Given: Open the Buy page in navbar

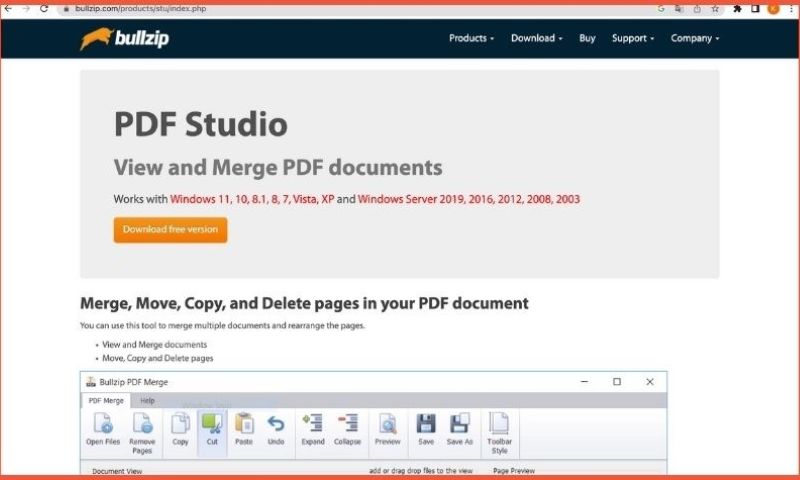Looking at the screenshot, I should tap(587, 38).
